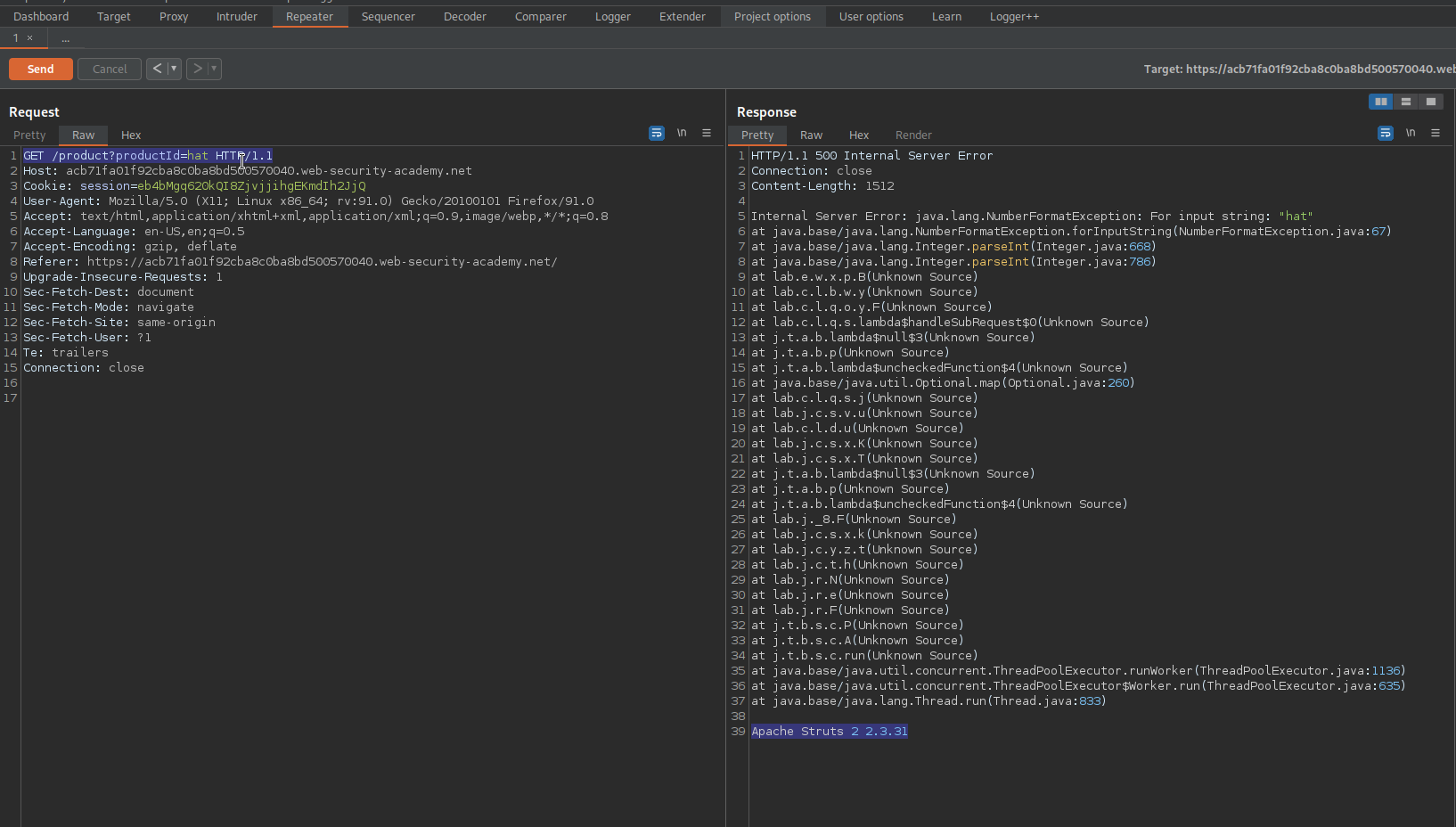Switch Request view to Hex
Image resolution: width=1456 pixels, height=827 pixels.
(131, 135)
